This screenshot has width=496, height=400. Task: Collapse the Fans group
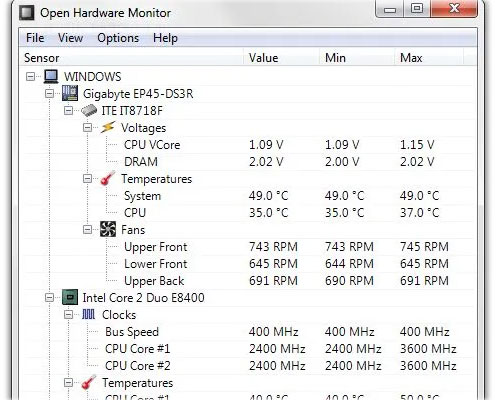tap(87, 230)
